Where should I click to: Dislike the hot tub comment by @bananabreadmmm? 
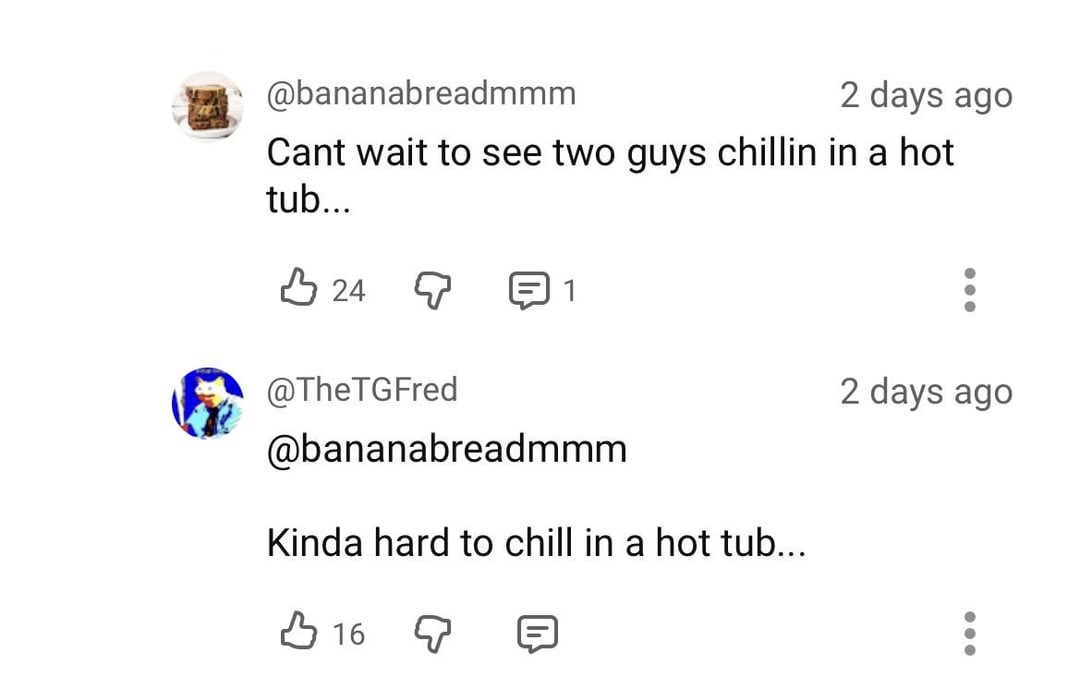pos(432,291)
